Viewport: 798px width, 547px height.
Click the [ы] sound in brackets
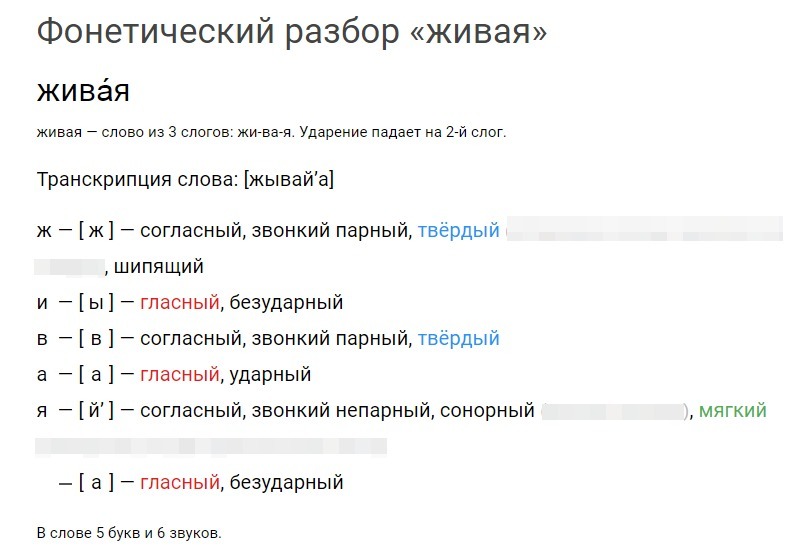[x=96, y=302]
